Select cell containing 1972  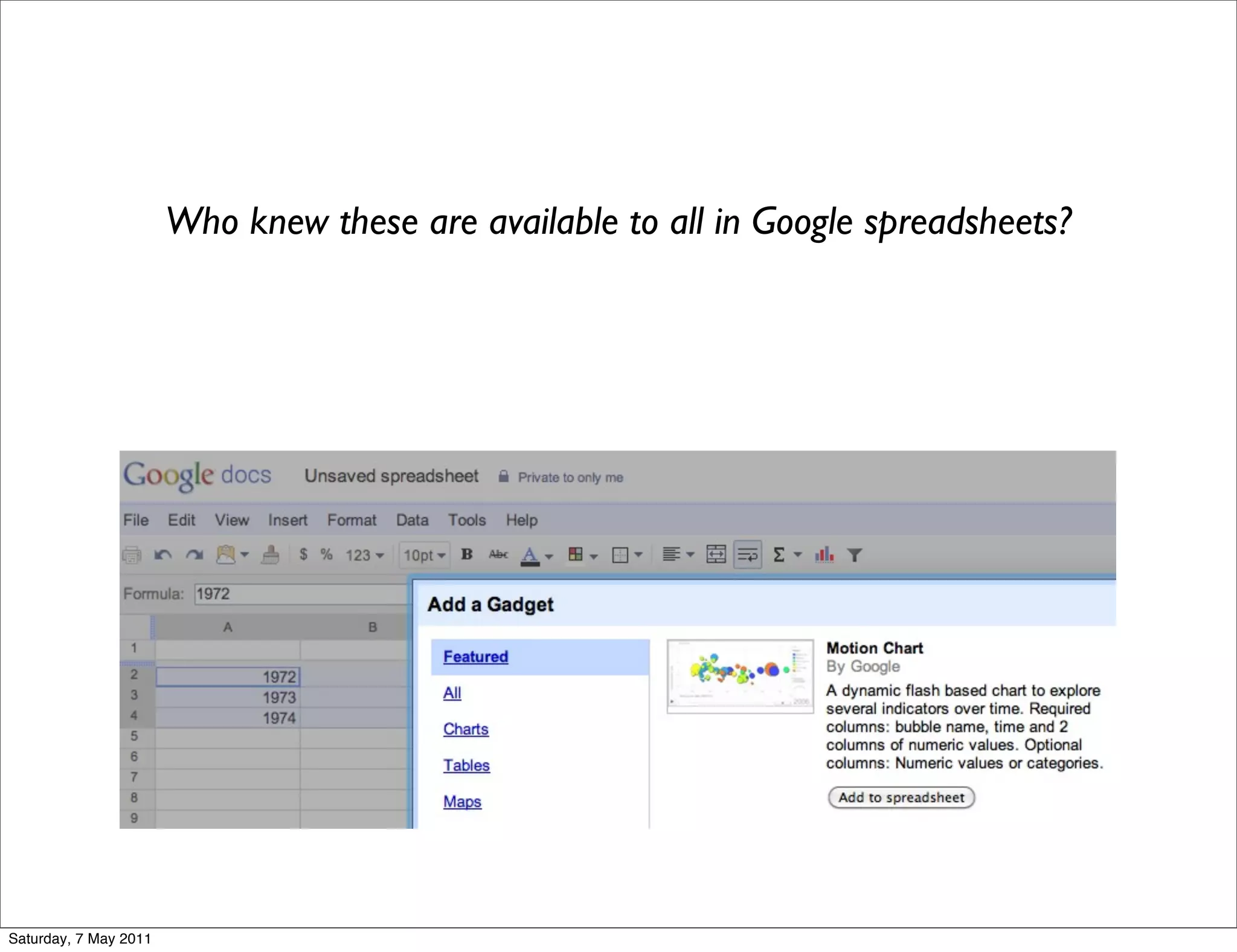pyautogui.click(x=228, y=677)
